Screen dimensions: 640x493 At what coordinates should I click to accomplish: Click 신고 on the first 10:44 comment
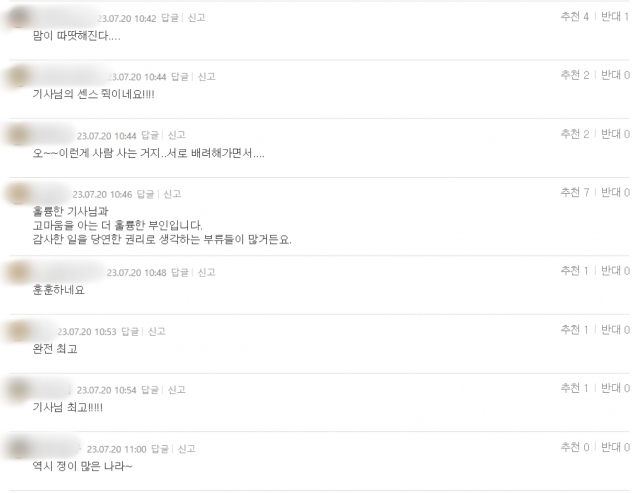[x=207, y=77]
